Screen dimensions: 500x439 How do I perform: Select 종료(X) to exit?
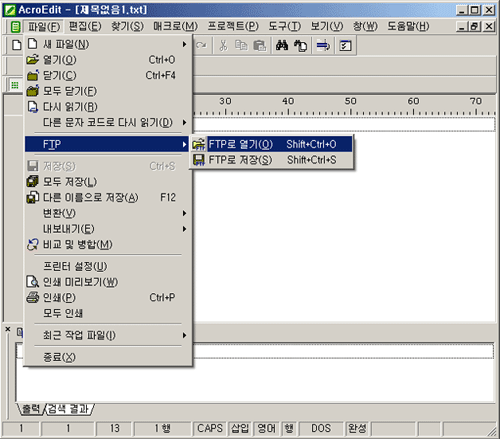[x=109, y=357]
